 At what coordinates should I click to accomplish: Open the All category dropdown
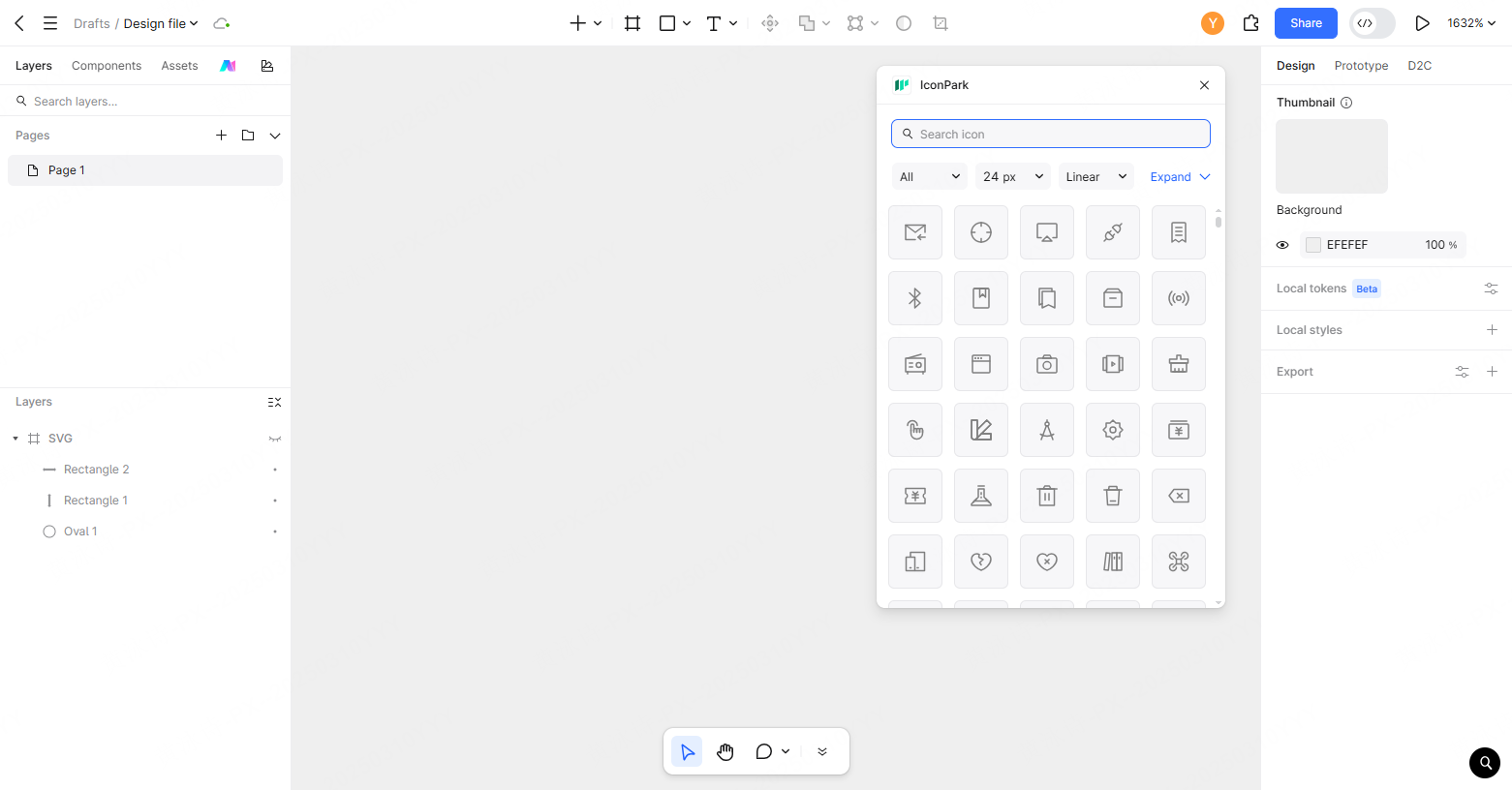click(x=929, y=176)
